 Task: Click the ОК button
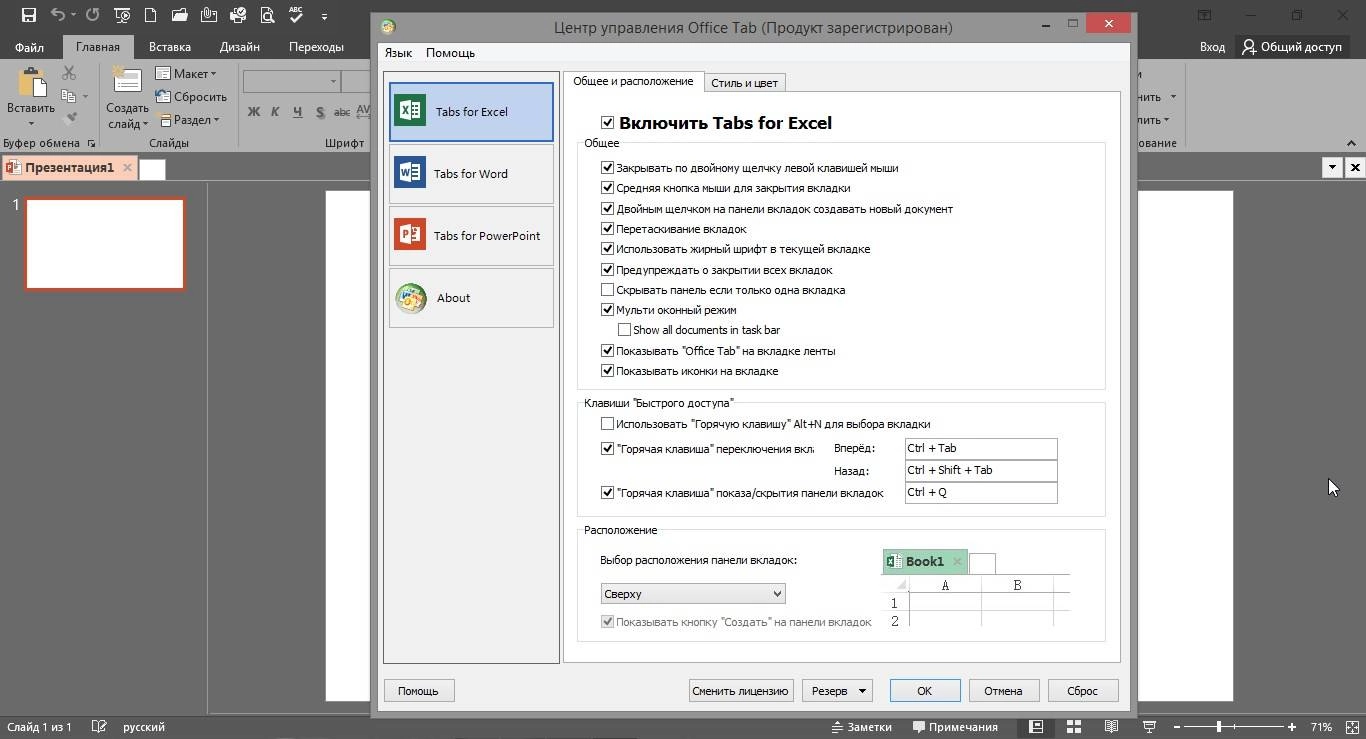(925, 691)
